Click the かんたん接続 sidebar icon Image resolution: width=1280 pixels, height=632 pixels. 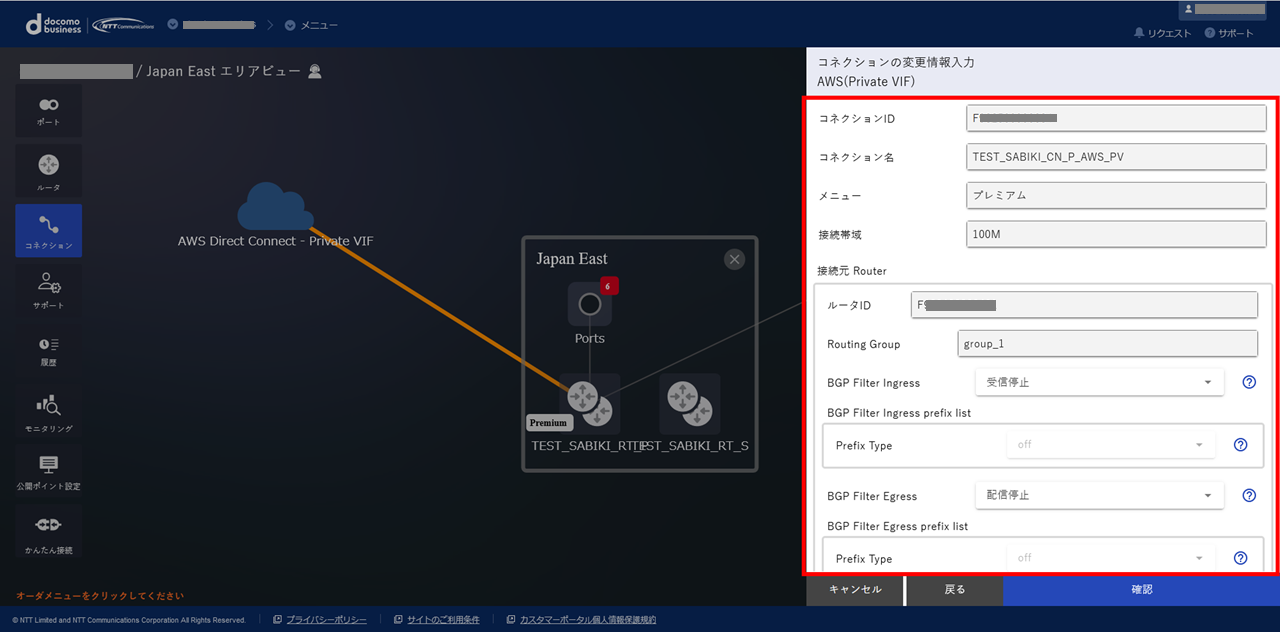point(48,531)
